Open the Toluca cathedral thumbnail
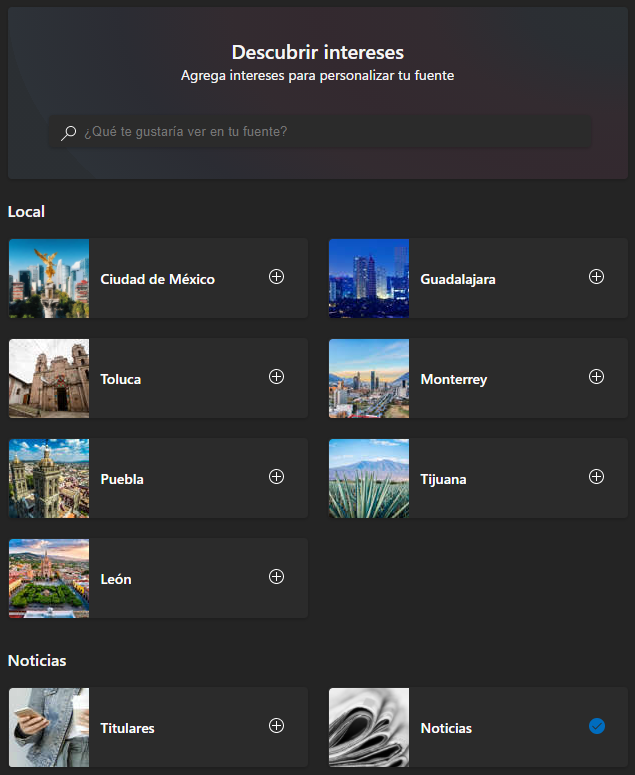This screenshot has height=775, width=635. pyautogui.click(x=49, y=378)
